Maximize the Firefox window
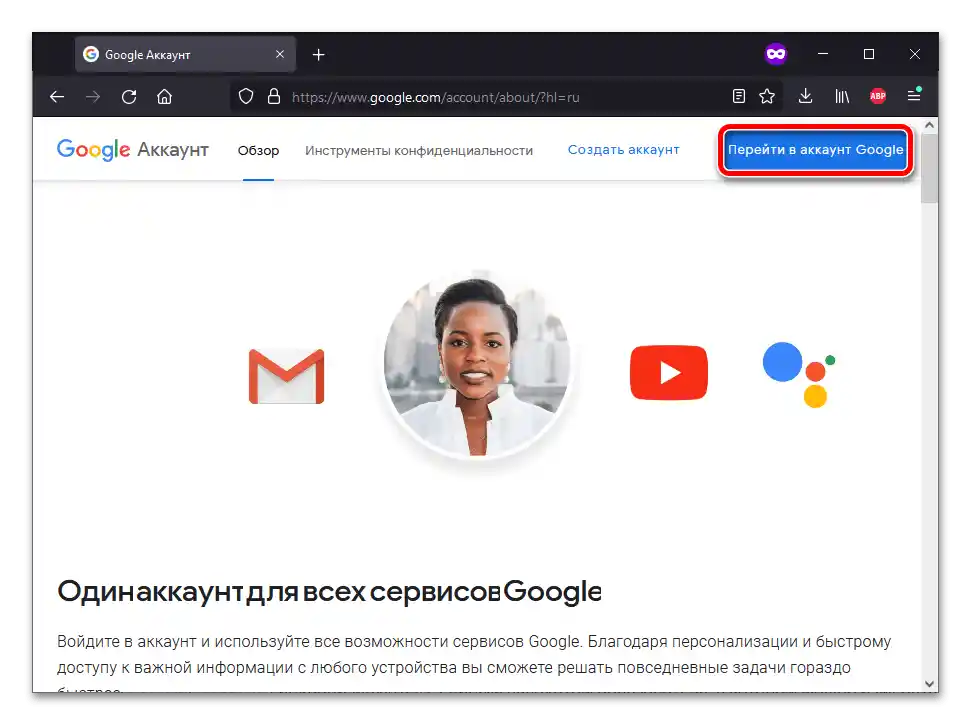This screenshot has height=724, width=970. [x=869, y=54]
